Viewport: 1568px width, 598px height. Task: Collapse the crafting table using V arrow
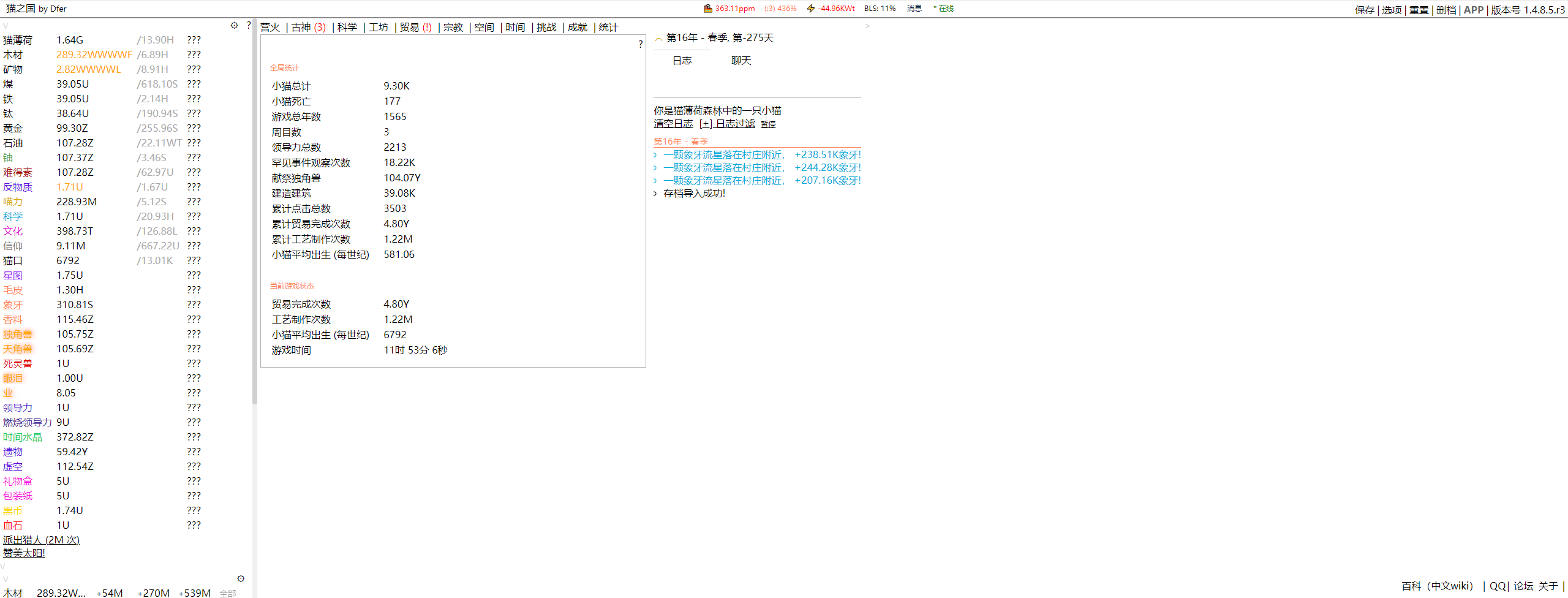[4, 578]
